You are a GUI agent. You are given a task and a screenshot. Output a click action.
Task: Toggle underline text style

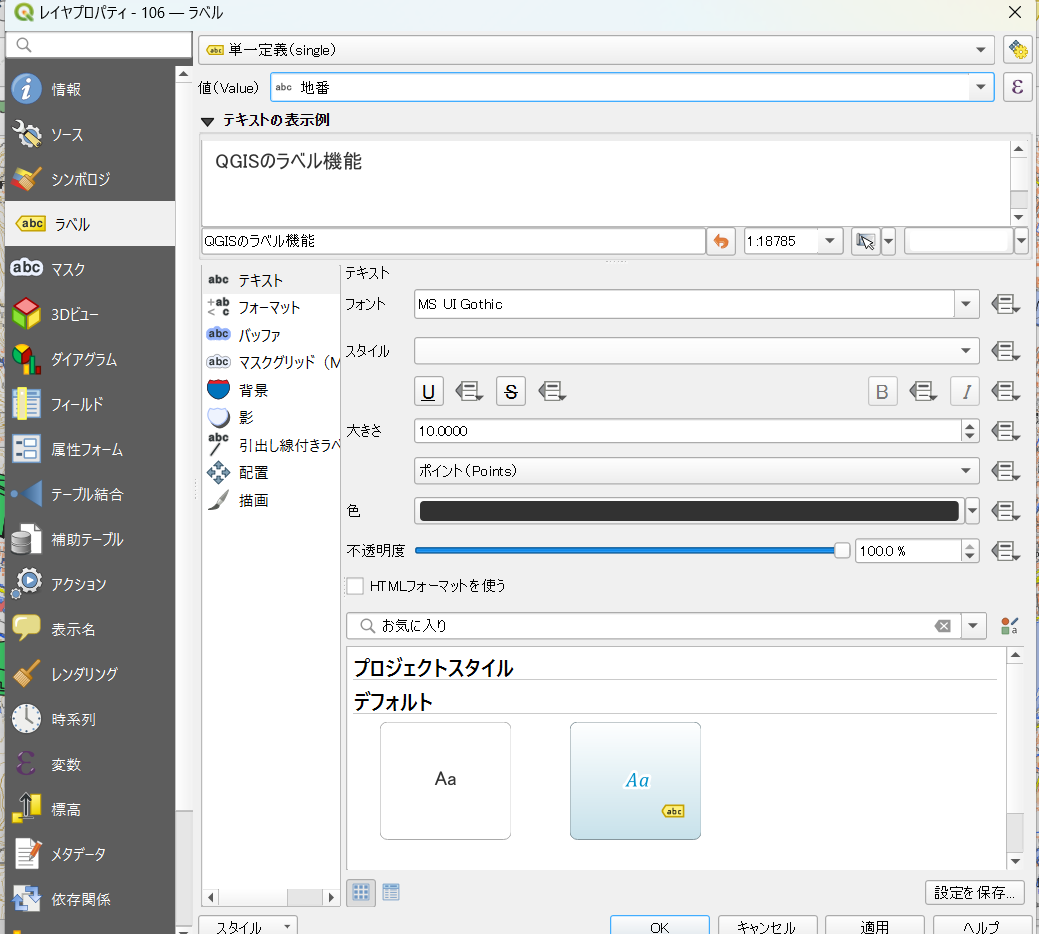pyautogui.click(x=429, y=391)
